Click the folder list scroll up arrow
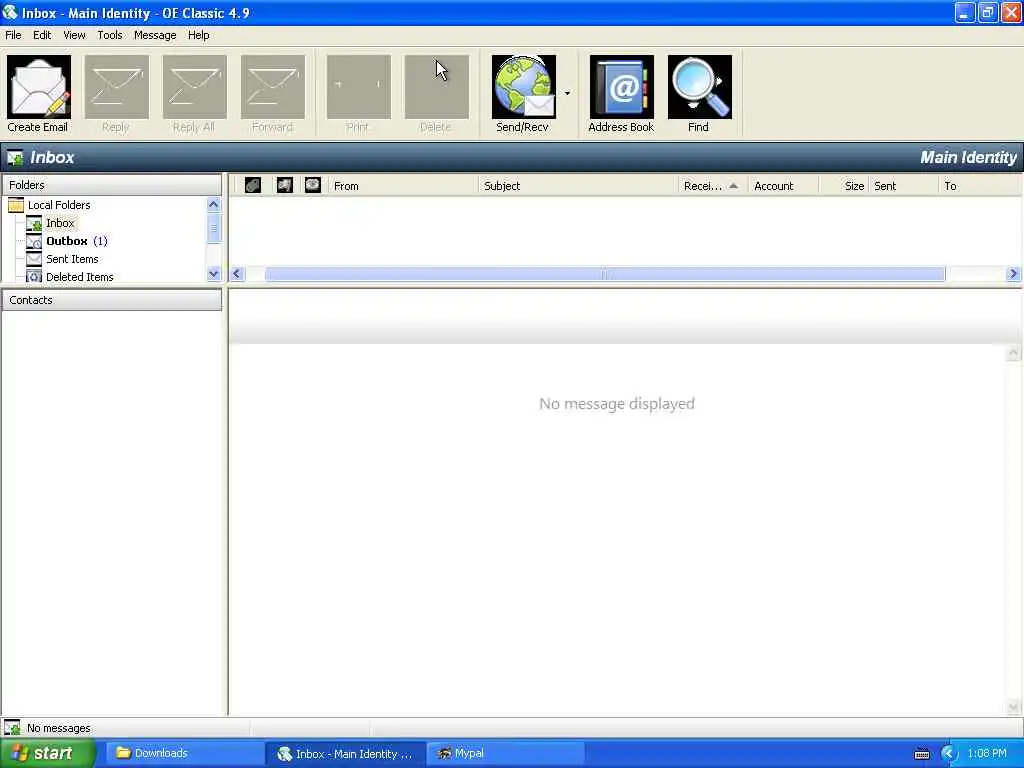1024x768 pixels. click(x=214, y=204)
